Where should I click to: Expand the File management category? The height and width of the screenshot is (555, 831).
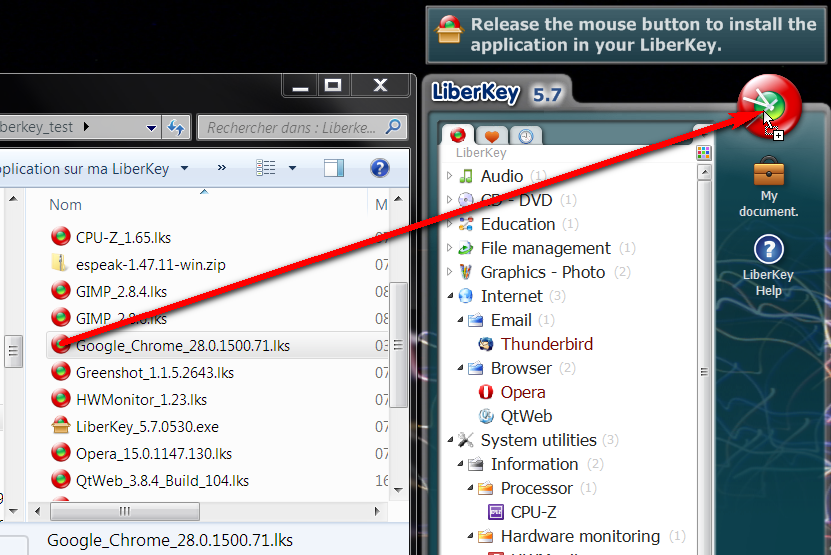449,248
